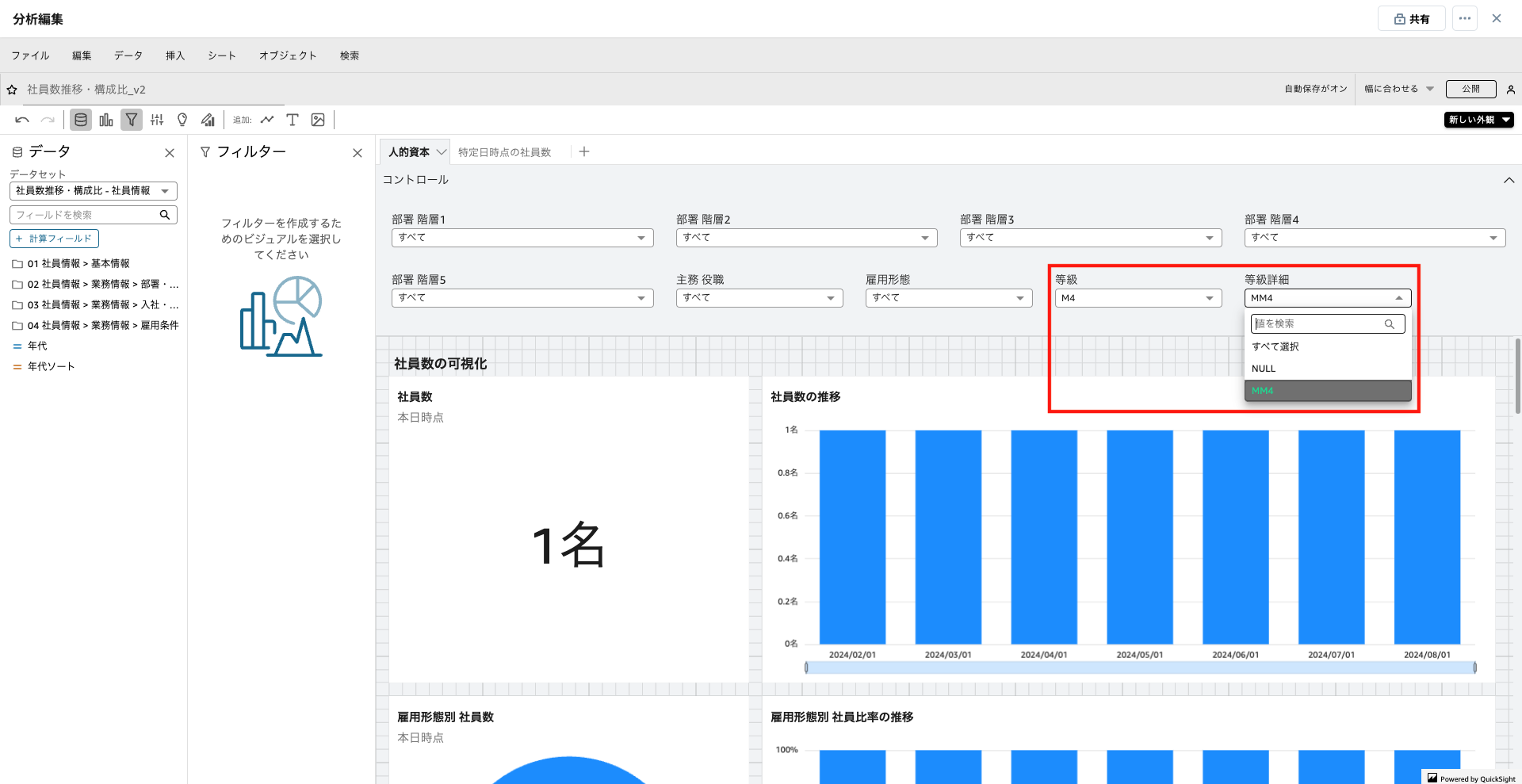Open the データ menu

[128, 55]
